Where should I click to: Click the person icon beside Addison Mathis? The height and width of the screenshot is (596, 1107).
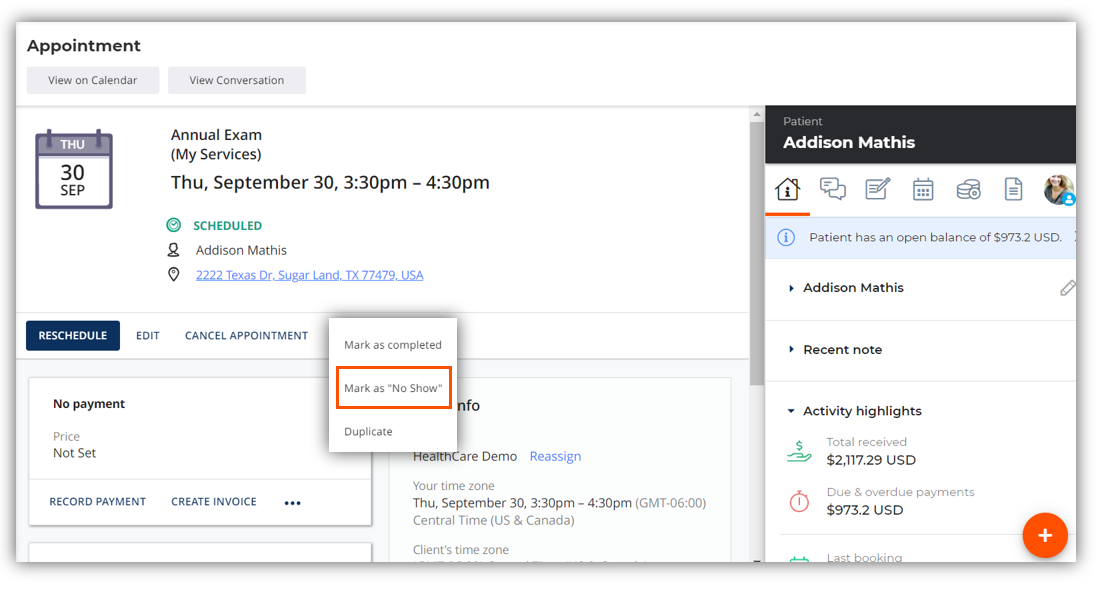point(173,250)
